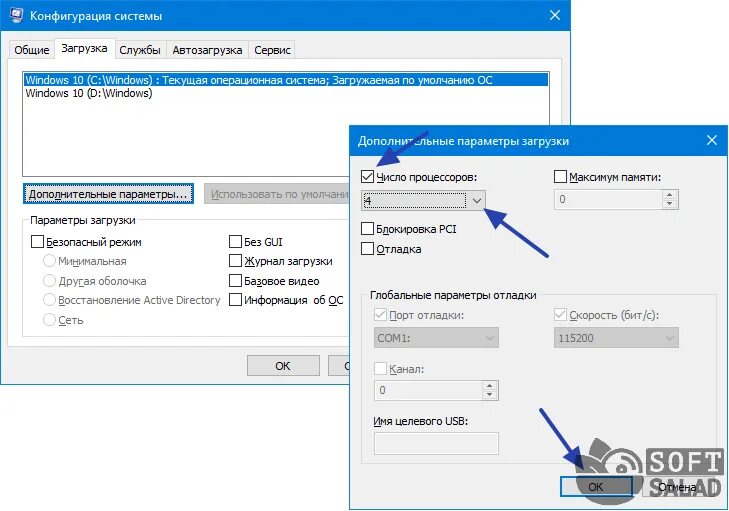
Task: Enable the Максимум памяти checkbox
Action: (x=560, y=177)
